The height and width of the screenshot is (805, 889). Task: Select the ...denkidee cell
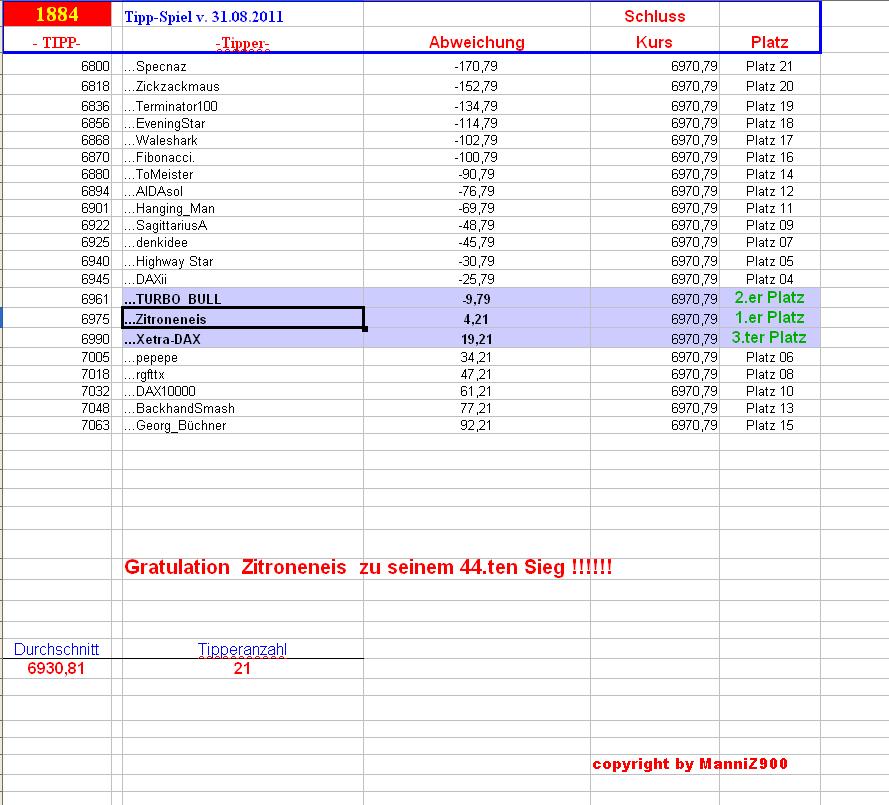tap(243, 242)
